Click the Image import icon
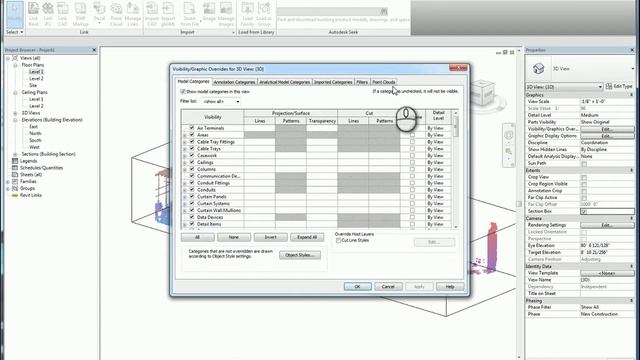This screenshot has width=640, height=360. [x=209, y=13]
